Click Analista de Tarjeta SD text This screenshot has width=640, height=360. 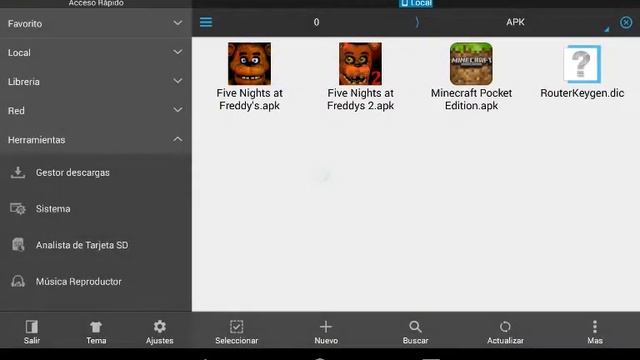pyautogui.click(x=82, y=245)
